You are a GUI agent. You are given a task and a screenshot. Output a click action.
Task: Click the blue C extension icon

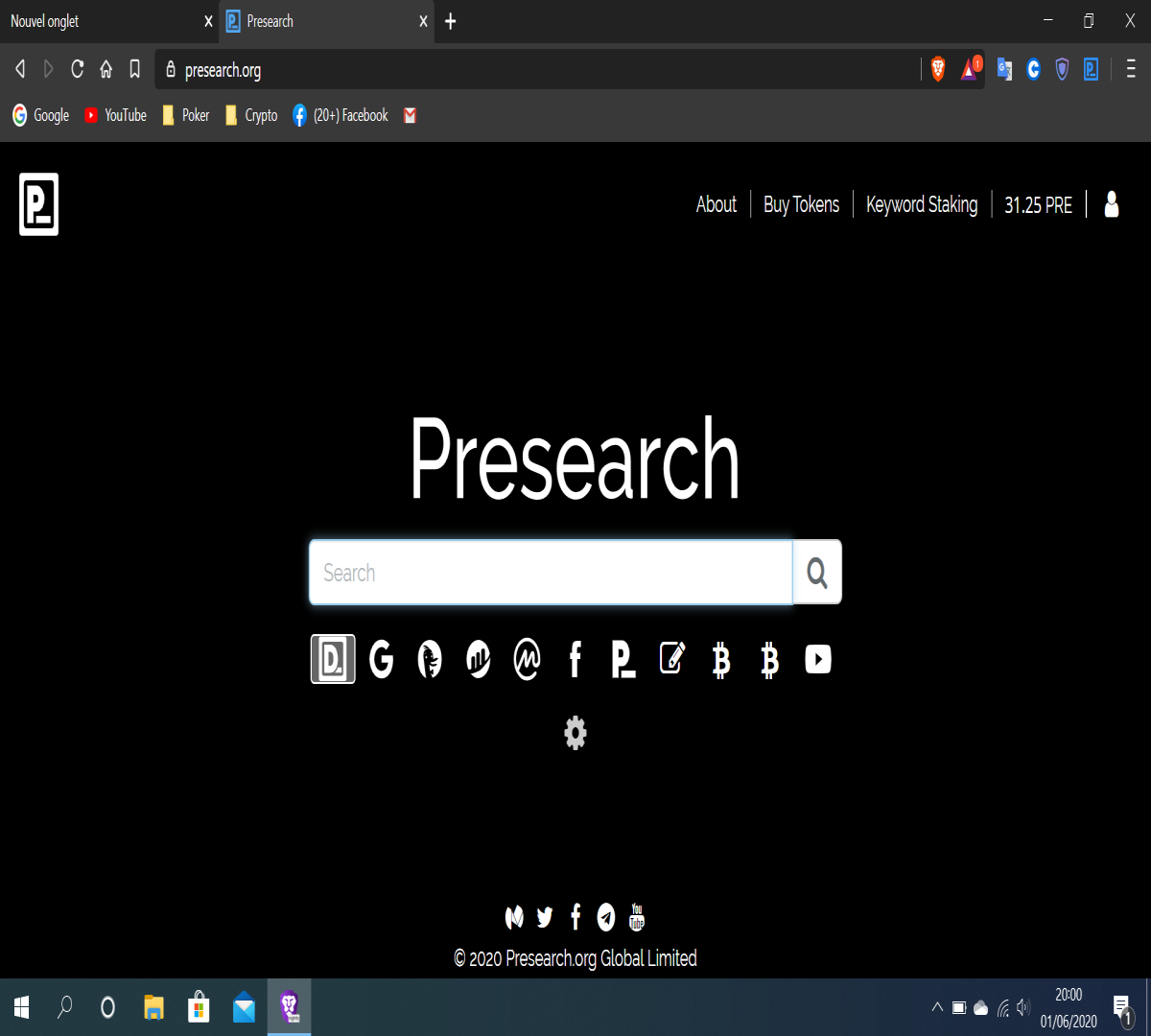coord(1033,69)
